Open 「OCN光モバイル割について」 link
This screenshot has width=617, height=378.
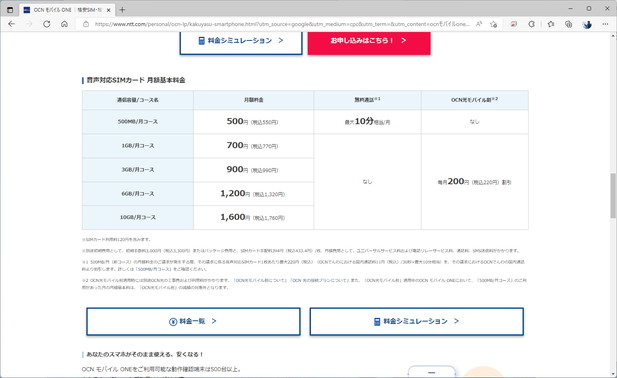(260, 280)
